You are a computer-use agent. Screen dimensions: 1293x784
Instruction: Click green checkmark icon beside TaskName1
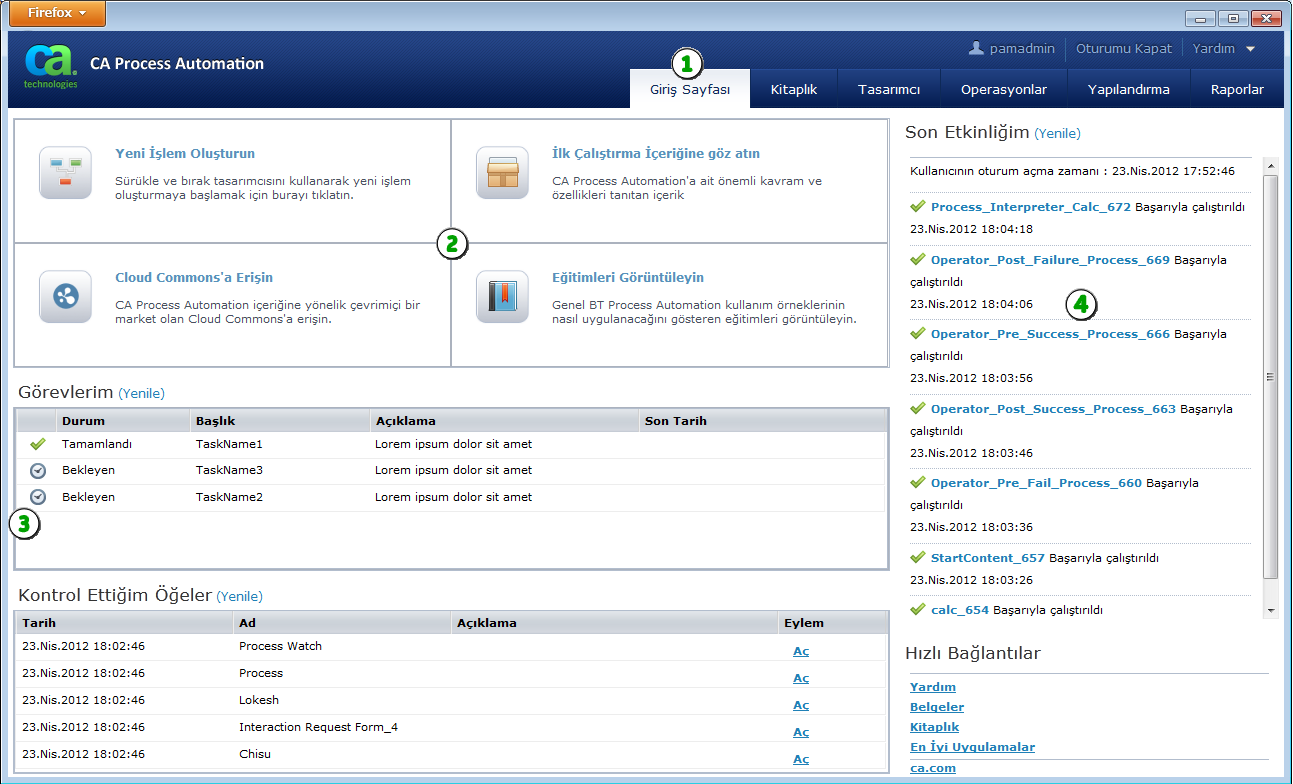[38, 444]
